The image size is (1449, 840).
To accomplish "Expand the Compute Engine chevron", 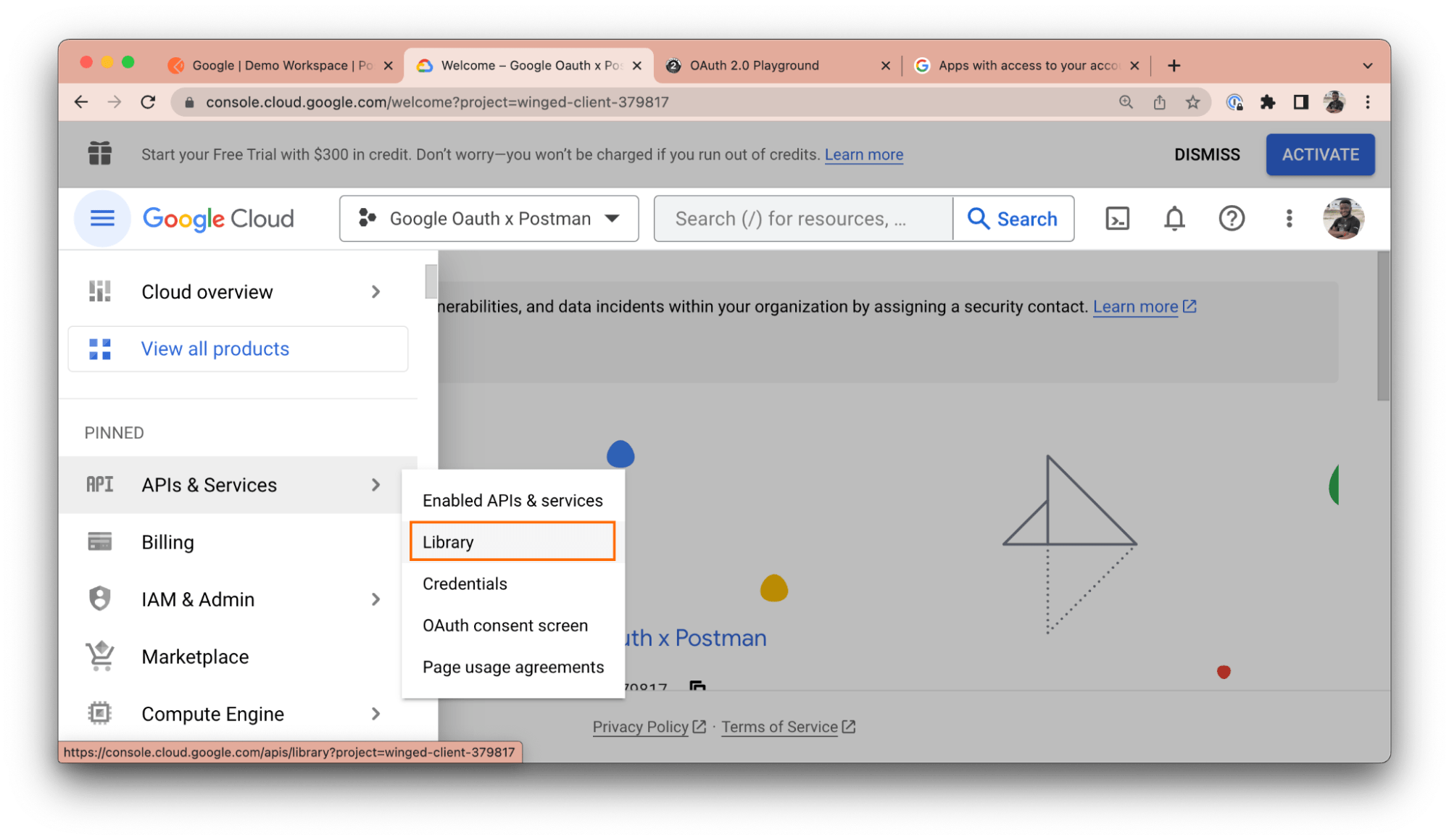I will pos(375,713).
